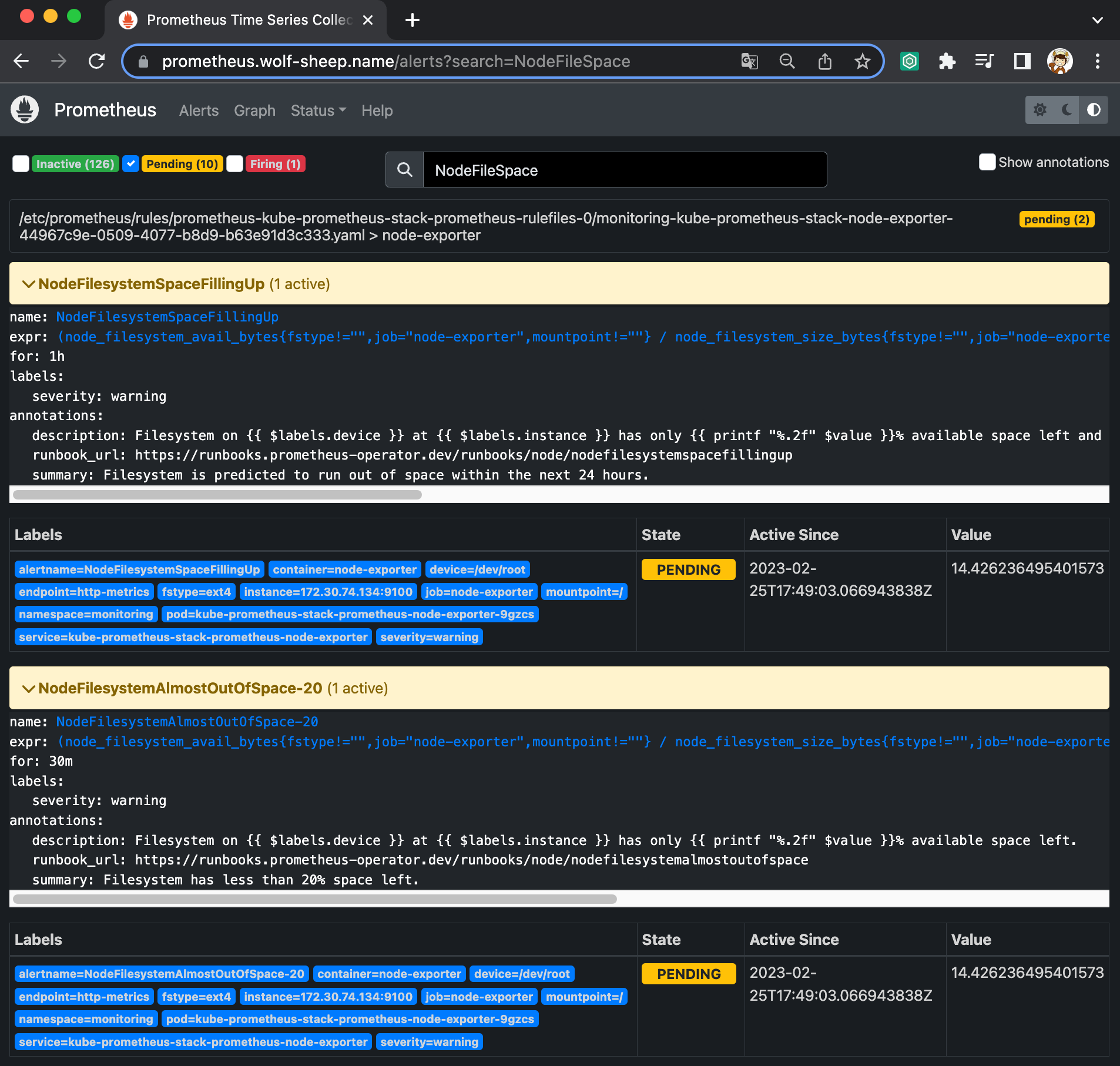Click the pending (2) badge on rule group
This screenshot has width=1120, height=1066.
point(1056,219)
